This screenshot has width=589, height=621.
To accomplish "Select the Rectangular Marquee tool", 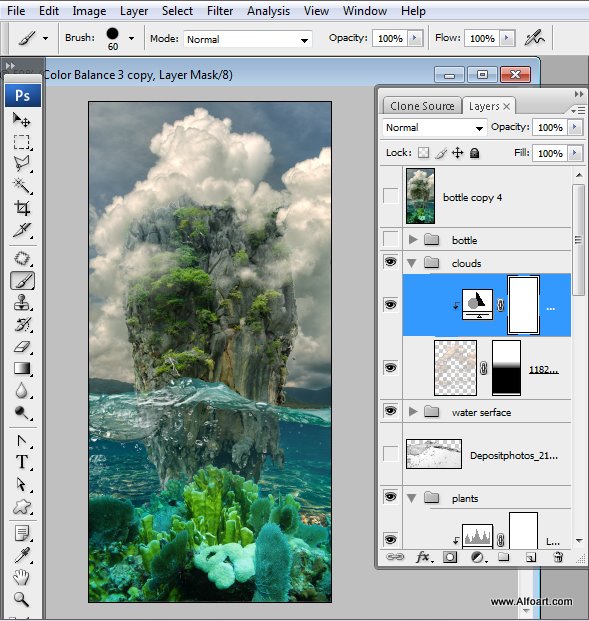I will point(22,142).
